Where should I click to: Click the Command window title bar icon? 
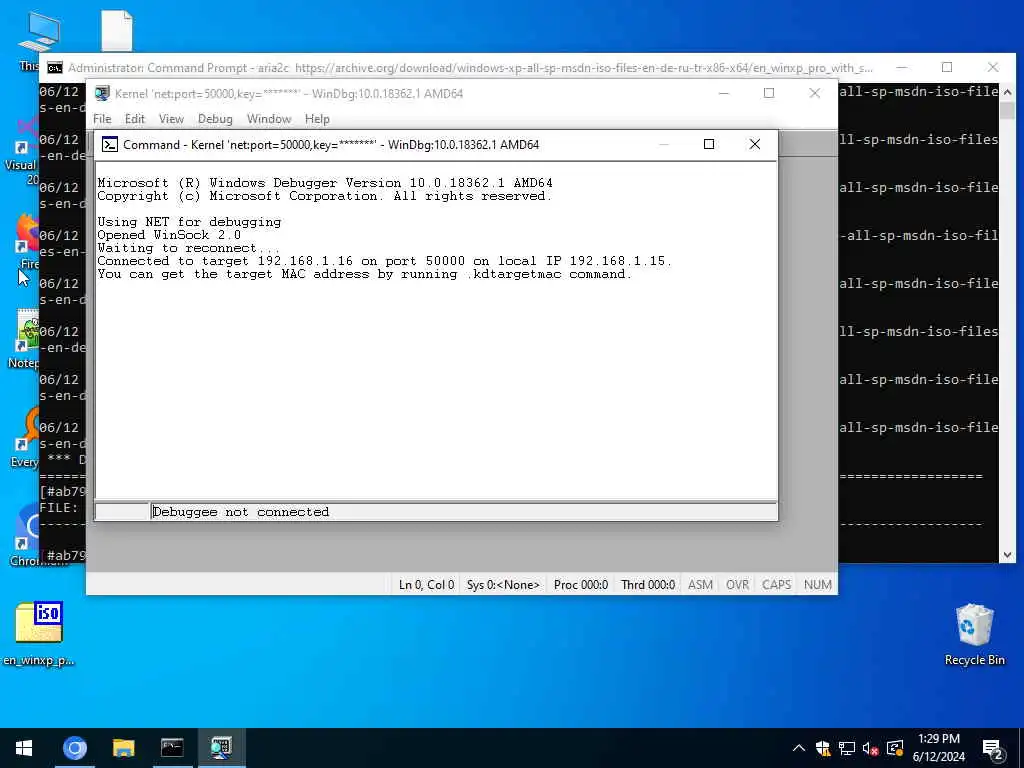pos(110,144)
